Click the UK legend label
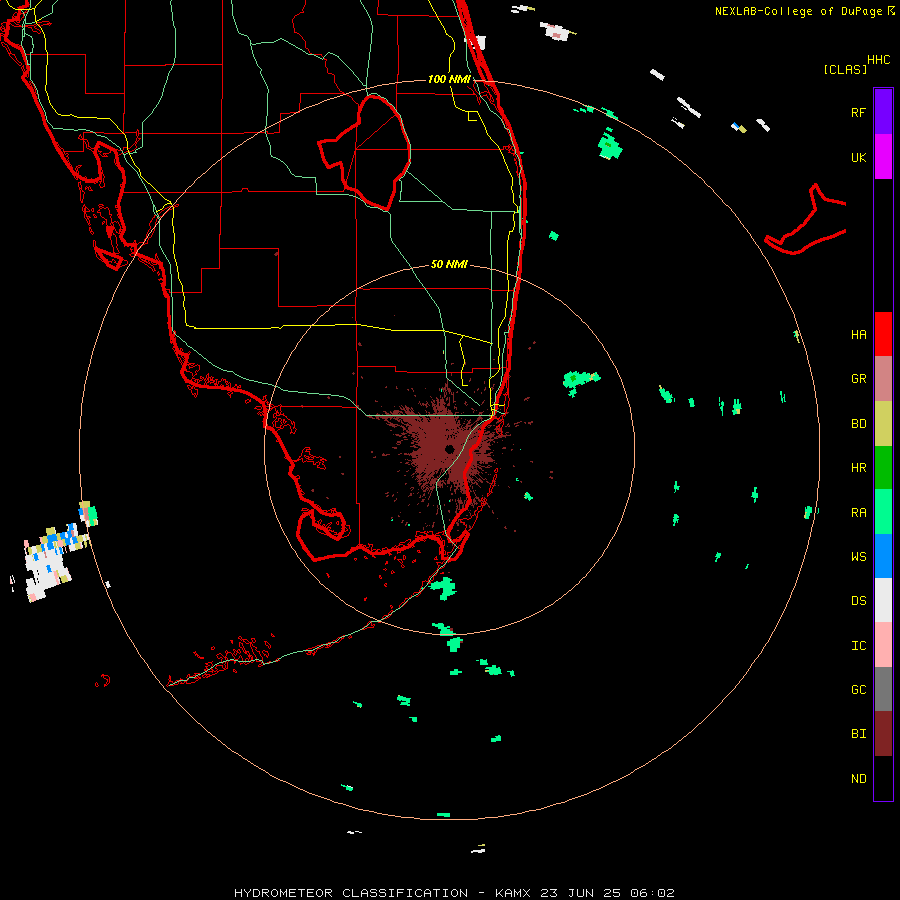Viewport: 900px width, 900px height. coord(858,157)
